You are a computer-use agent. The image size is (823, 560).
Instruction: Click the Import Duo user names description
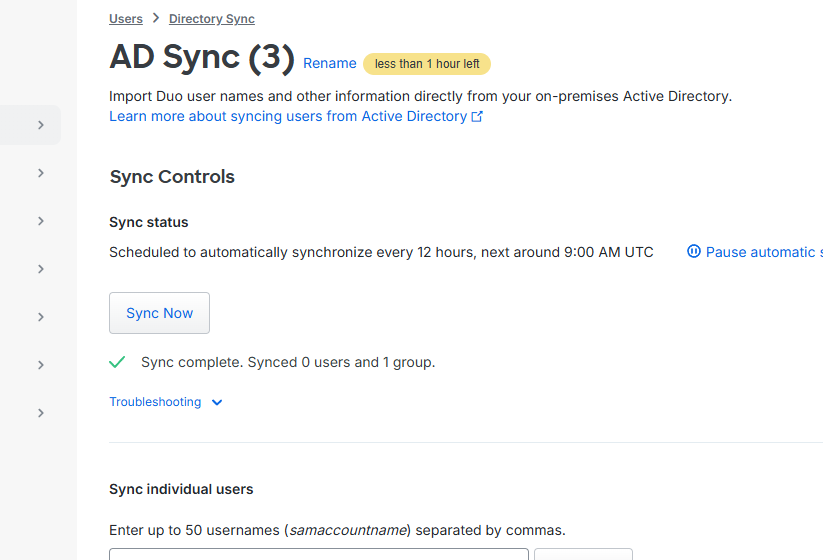[420, 97]
